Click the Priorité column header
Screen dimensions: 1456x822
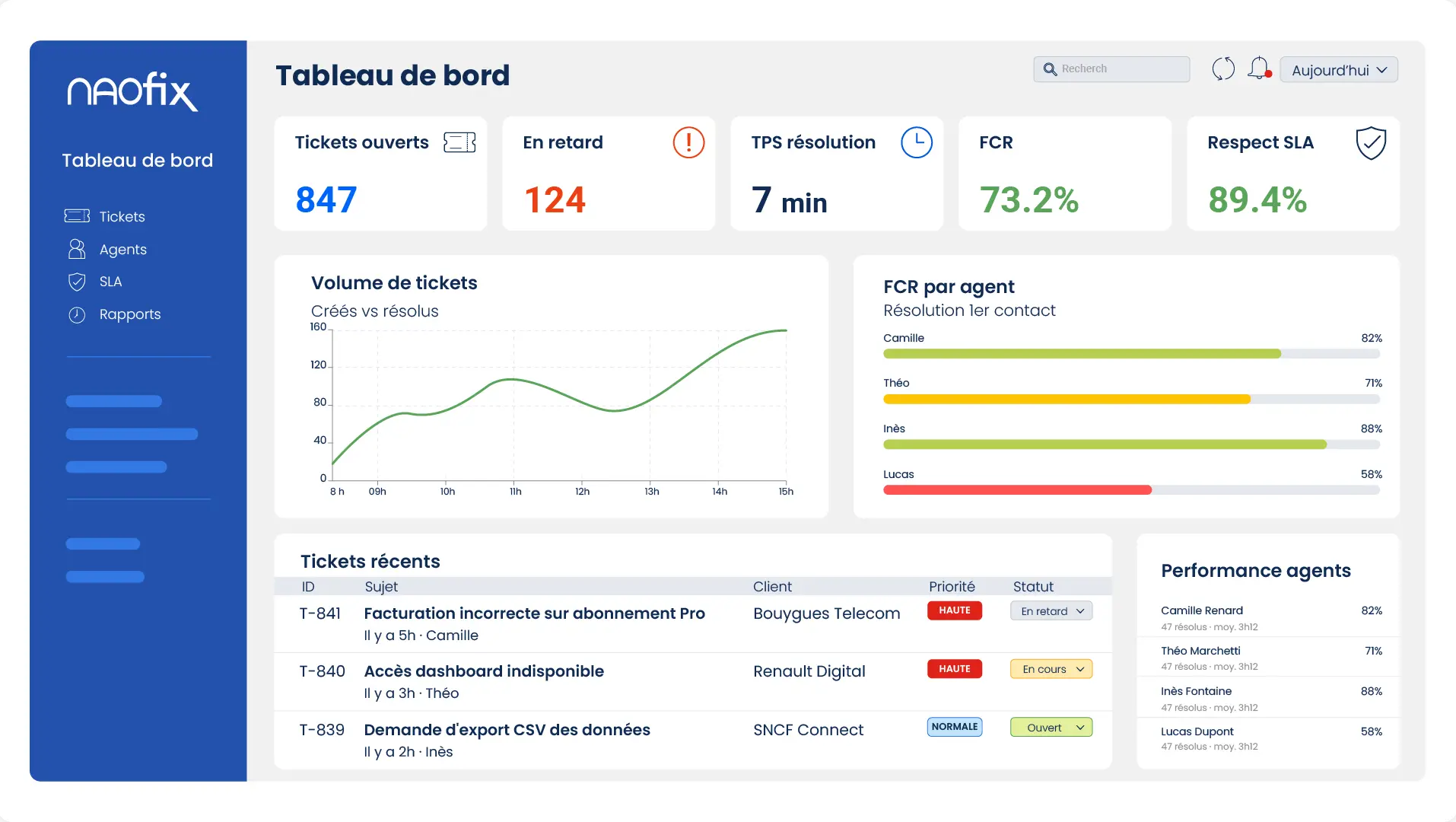tap(952, 587)
